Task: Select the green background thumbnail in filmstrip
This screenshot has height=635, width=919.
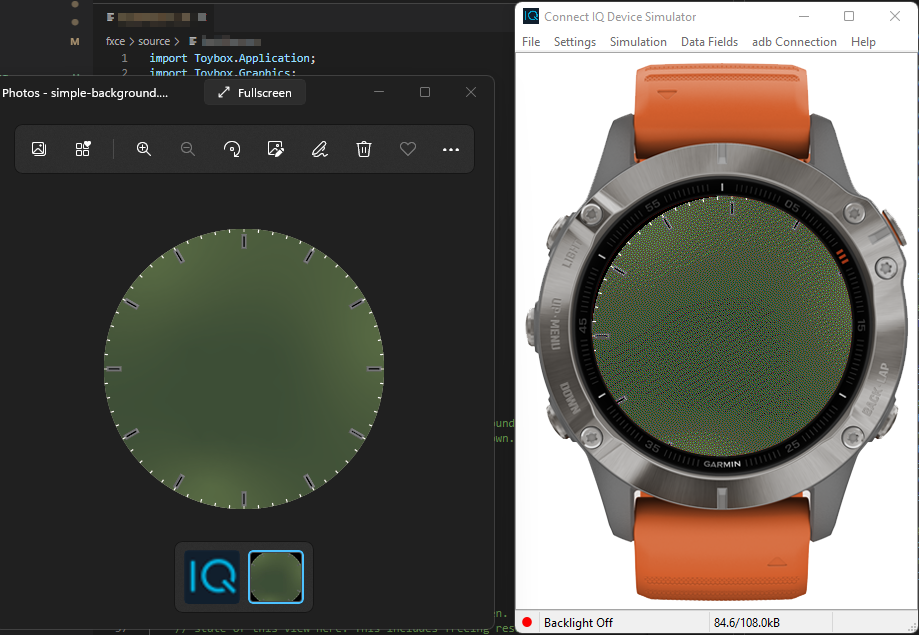Action: point(276,577)
